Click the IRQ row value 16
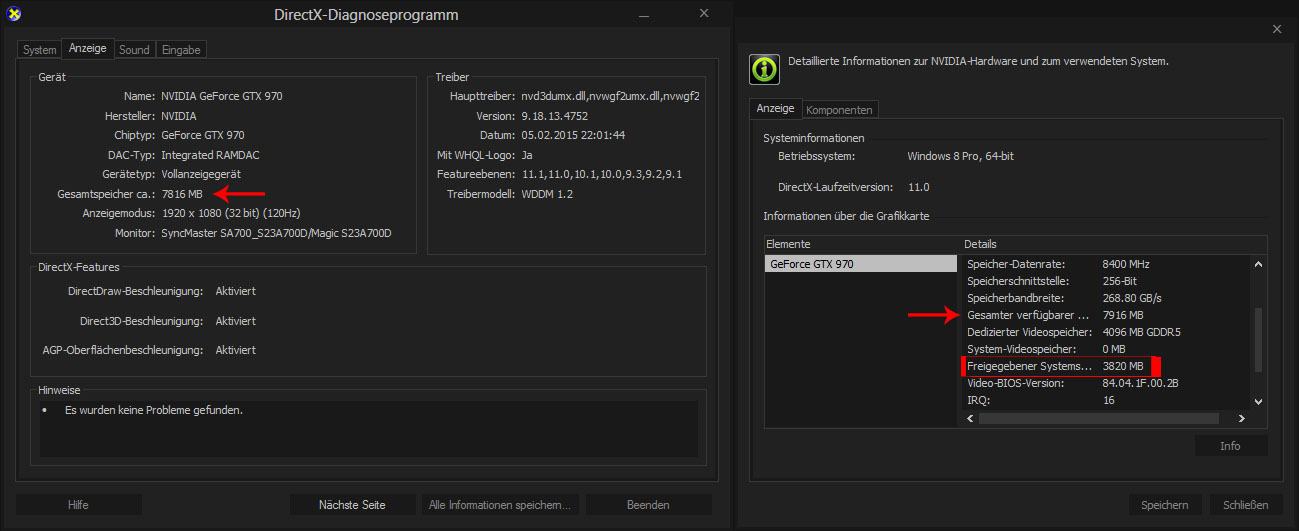Viewport: 1299px width, 531px height. [x=1109, y=400]
